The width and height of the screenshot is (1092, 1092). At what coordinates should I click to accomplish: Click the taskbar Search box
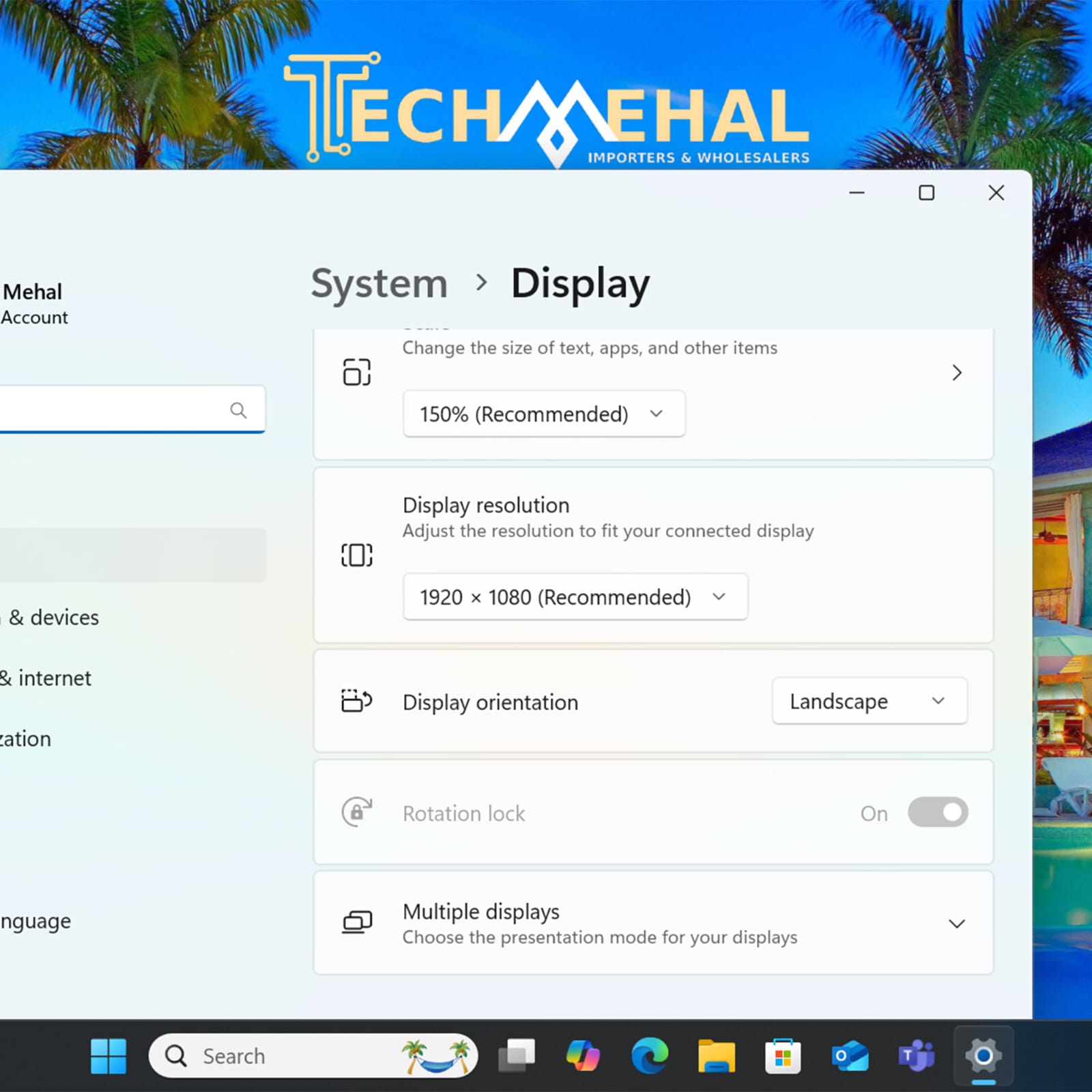[x=313, y=1056]
